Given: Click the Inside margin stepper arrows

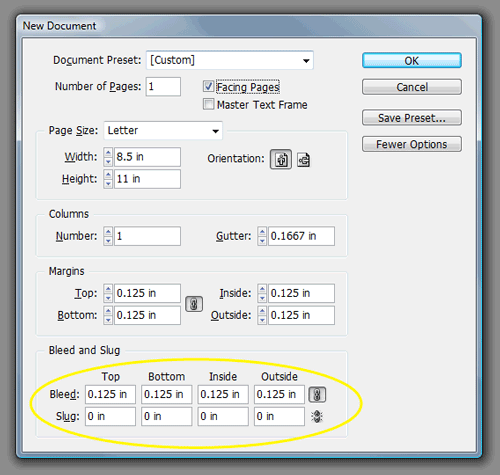Looking at the screenshot, I should click(x=262, y=293).
